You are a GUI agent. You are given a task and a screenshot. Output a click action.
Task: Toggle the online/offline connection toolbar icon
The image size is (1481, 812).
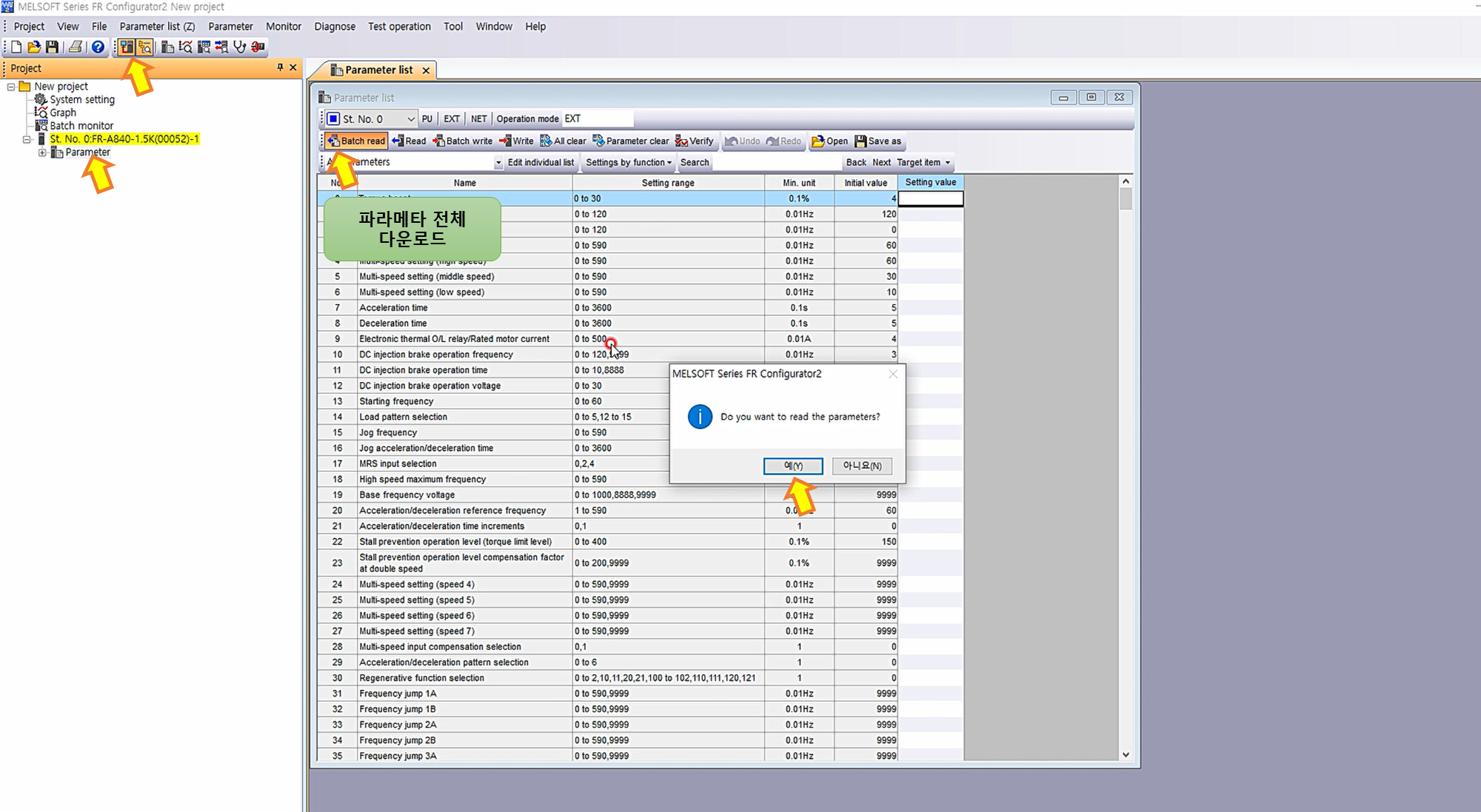127,47
